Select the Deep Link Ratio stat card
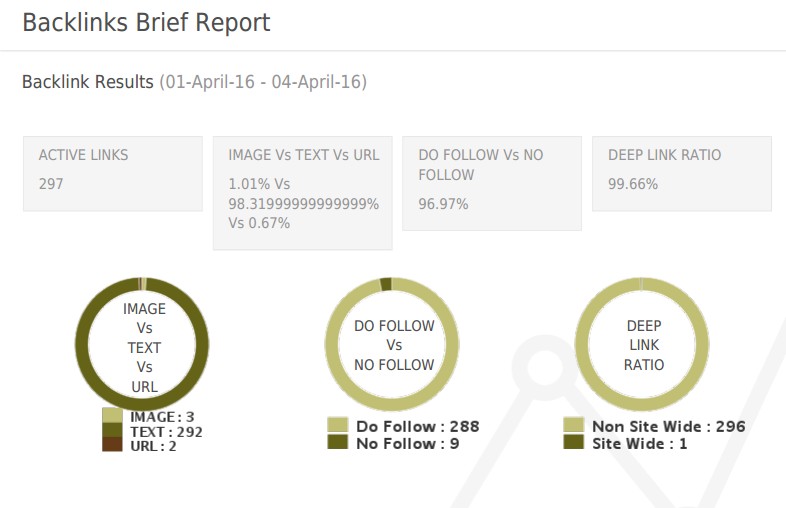 [x=682, y=174]
